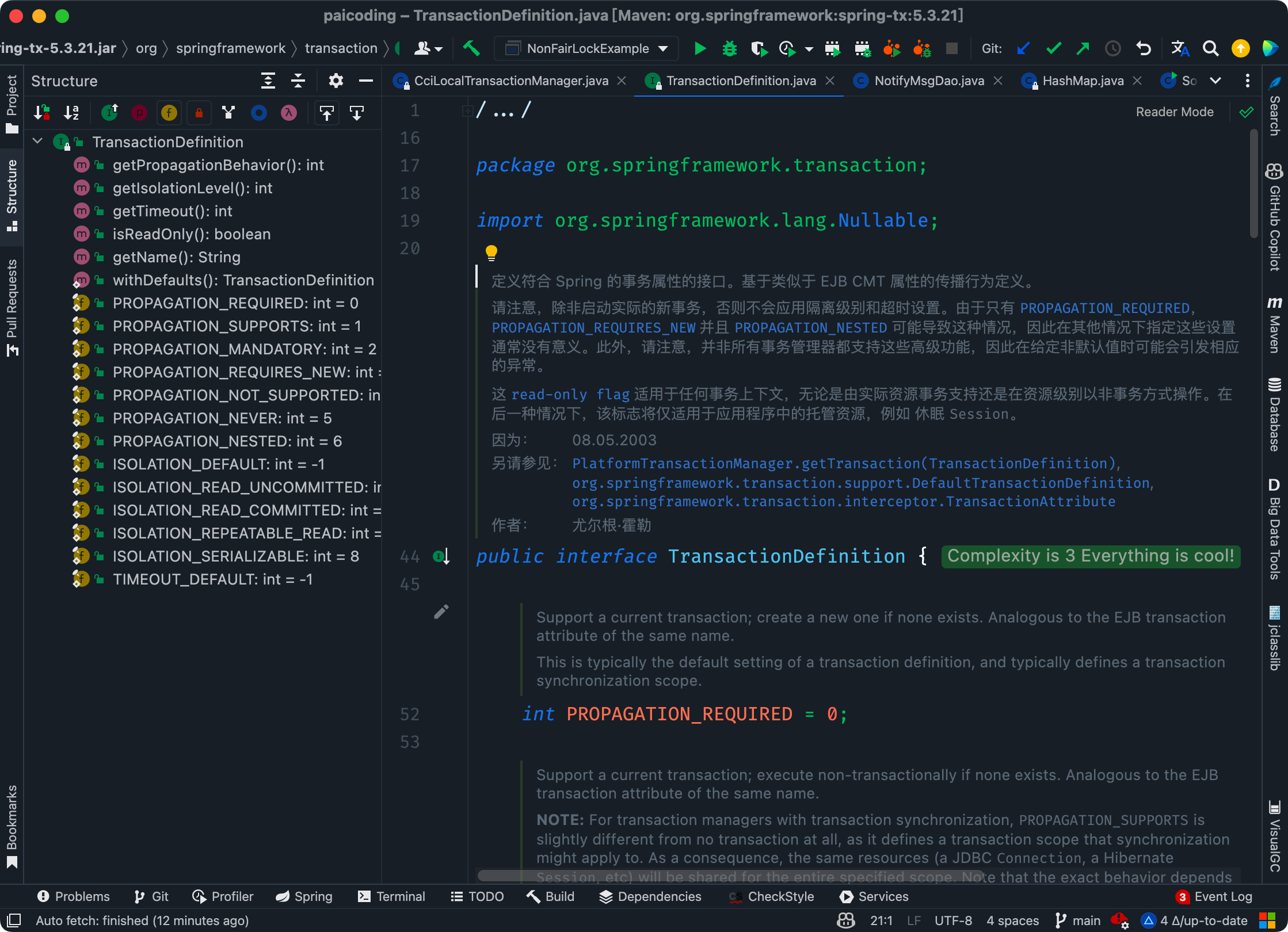Screen dimensions: 1288x932
Task: Commit changes via the green checkmark
Action: 1054,48
